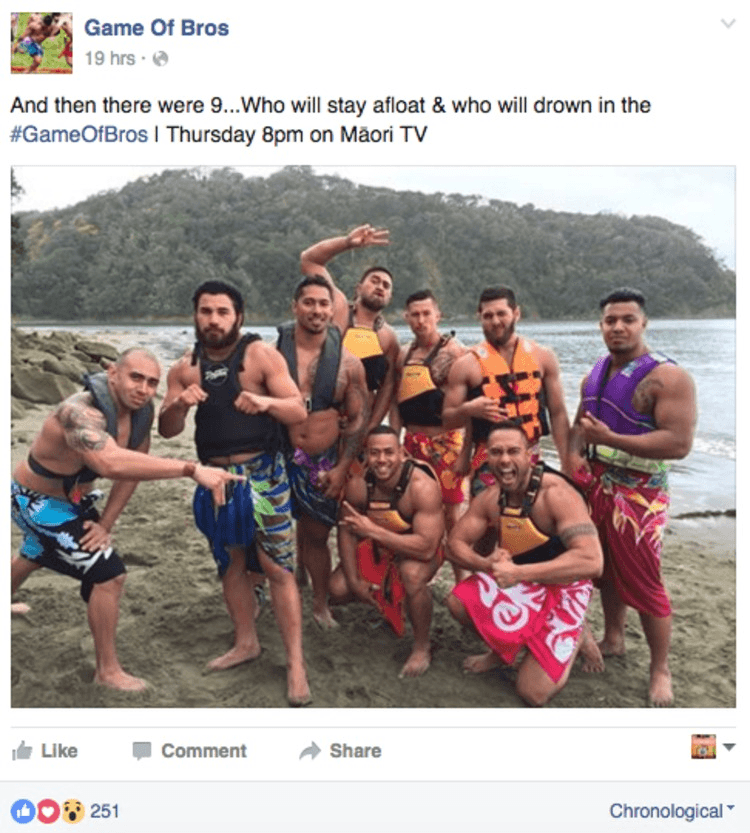Screen dimensions: 750x833
Task: Open the Game Of Bros profile picture
Action: (x=41, y=43)
